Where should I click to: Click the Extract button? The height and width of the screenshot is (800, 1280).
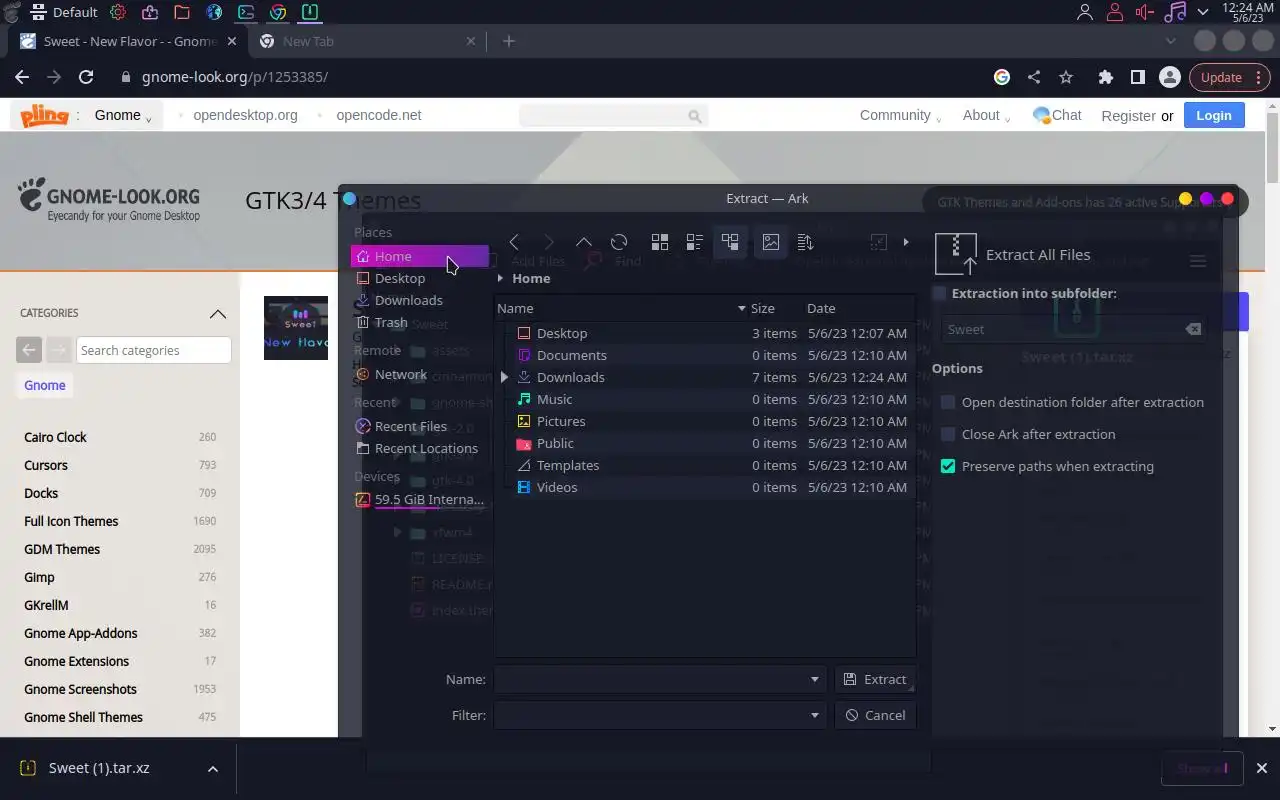pyautogui.click(x=875, y=679)
